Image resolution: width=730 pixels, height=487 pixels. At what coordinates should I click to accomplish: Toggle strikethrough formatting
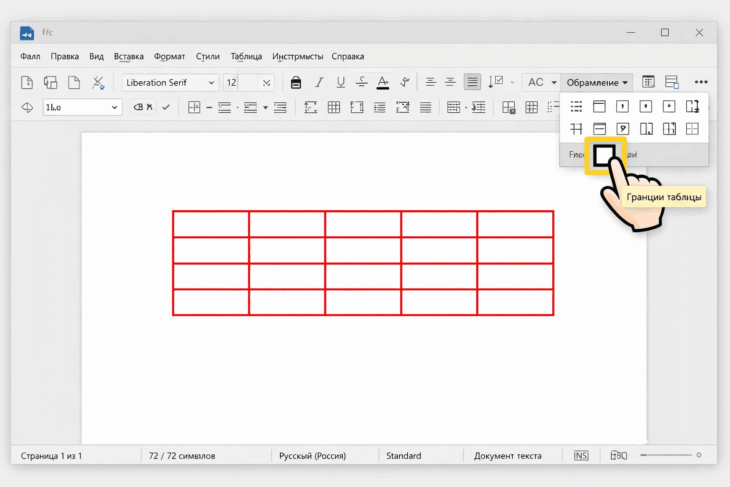362,82
